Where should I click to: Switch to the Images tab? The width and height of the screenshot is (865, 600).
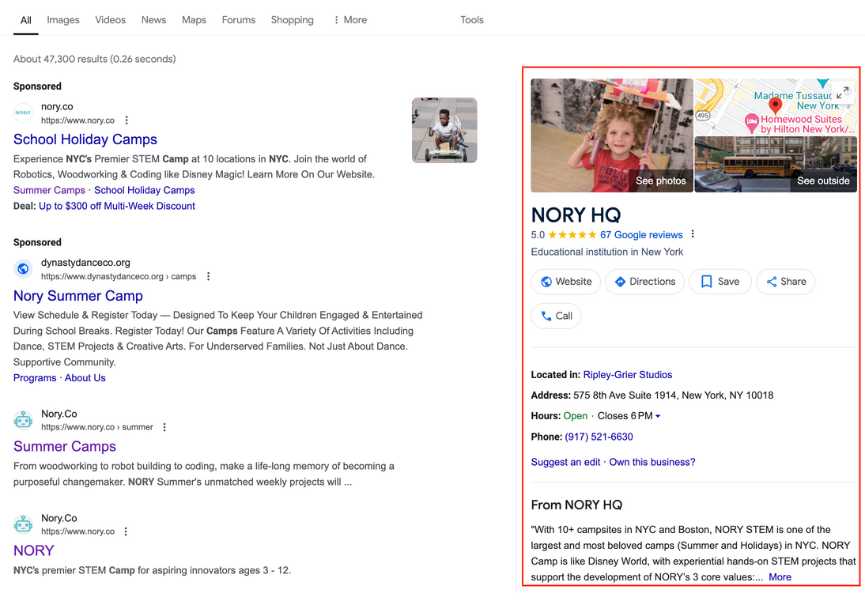pos(63,20)
